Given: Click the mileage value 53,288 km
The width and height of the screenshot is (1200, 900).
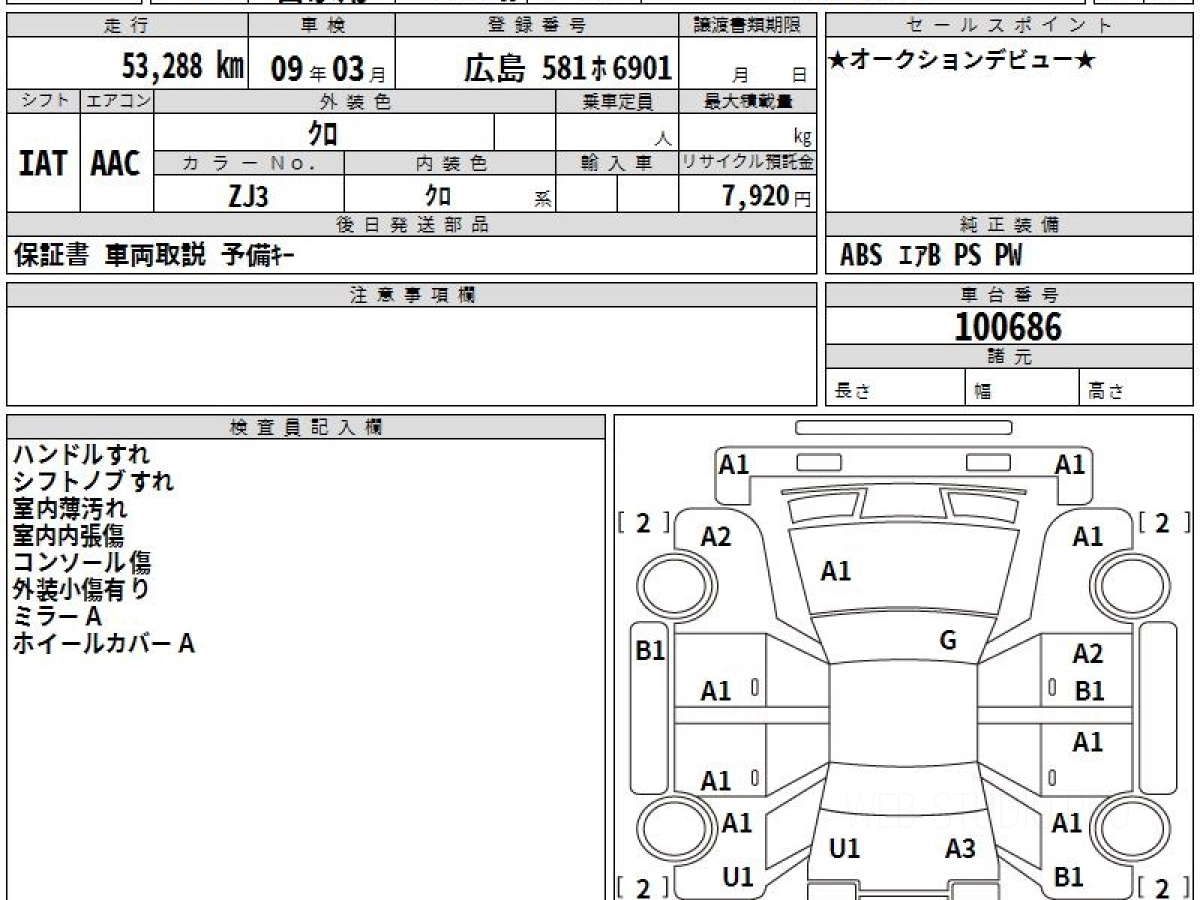Looking at the screenshot, I should click(x=182, y=66).
